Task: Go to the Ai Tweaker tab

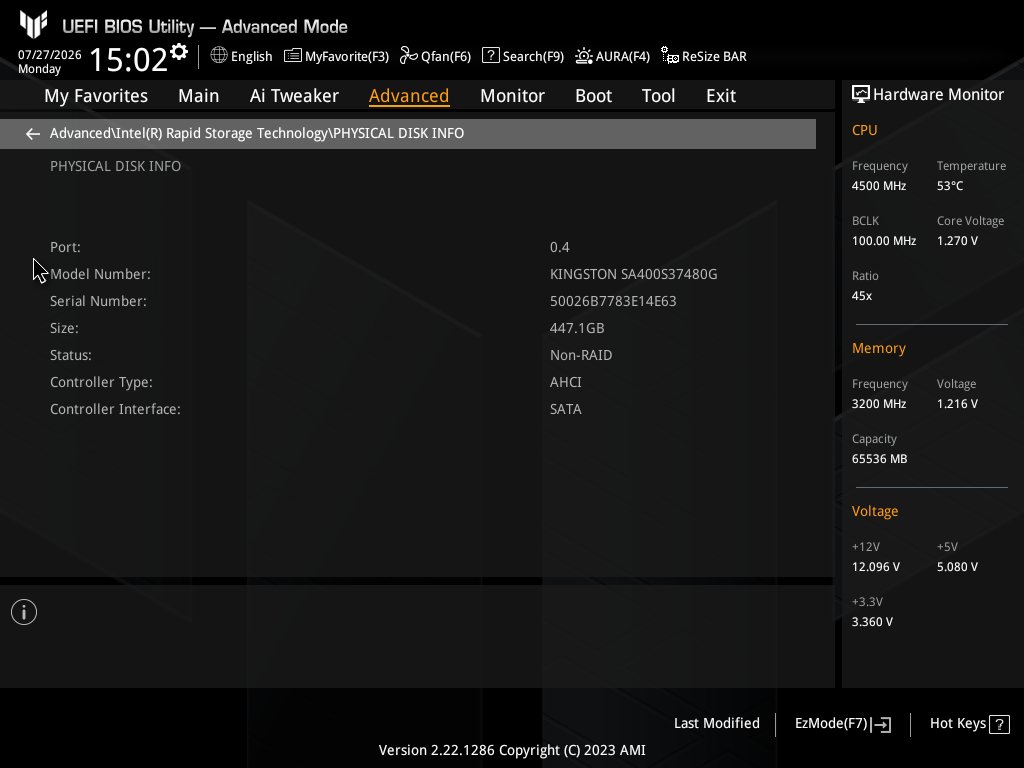Action: pos(294,96)
